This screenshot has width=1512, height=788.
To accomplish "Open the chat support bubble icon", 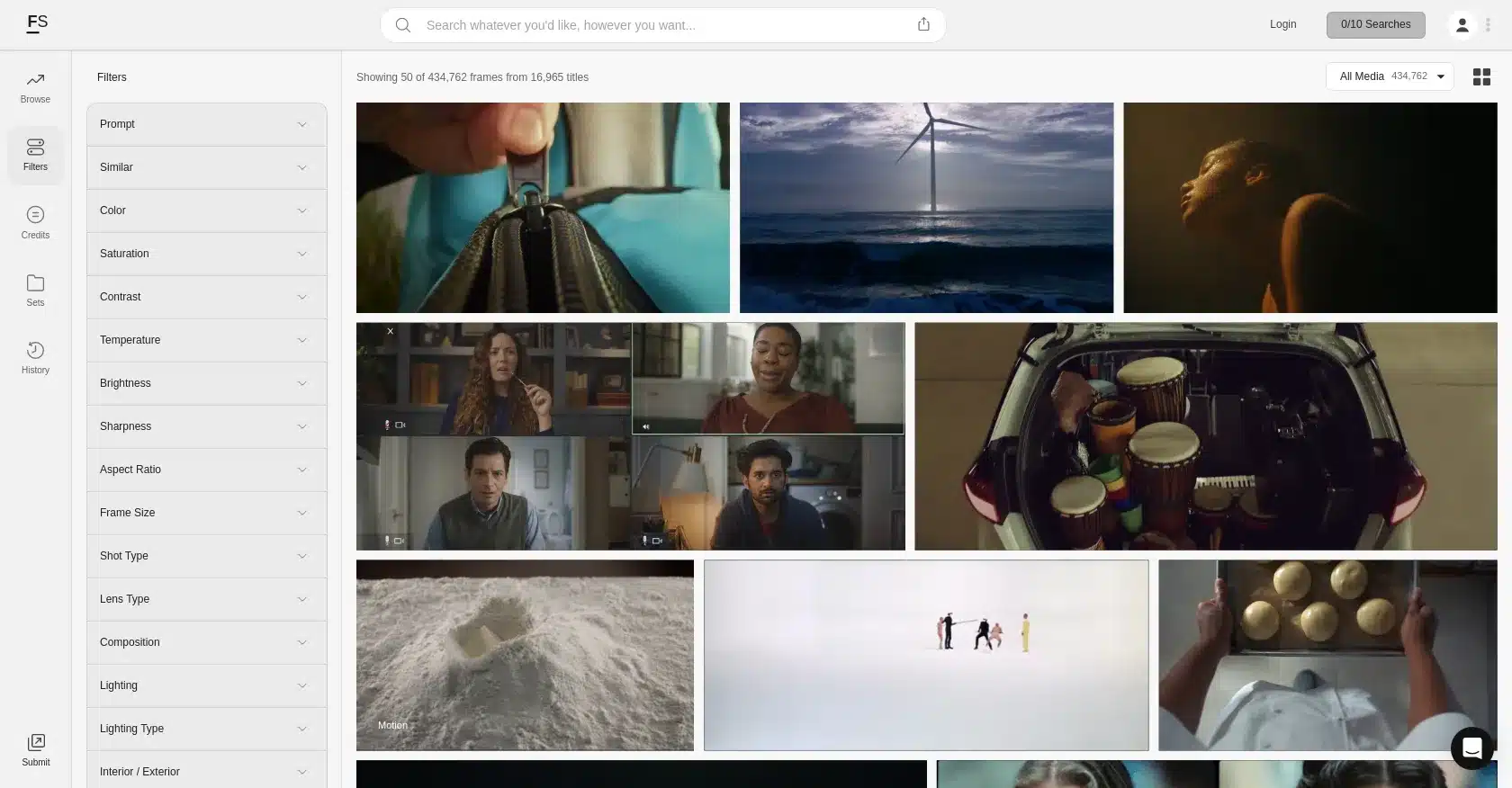I will (x=1472, y=748).
